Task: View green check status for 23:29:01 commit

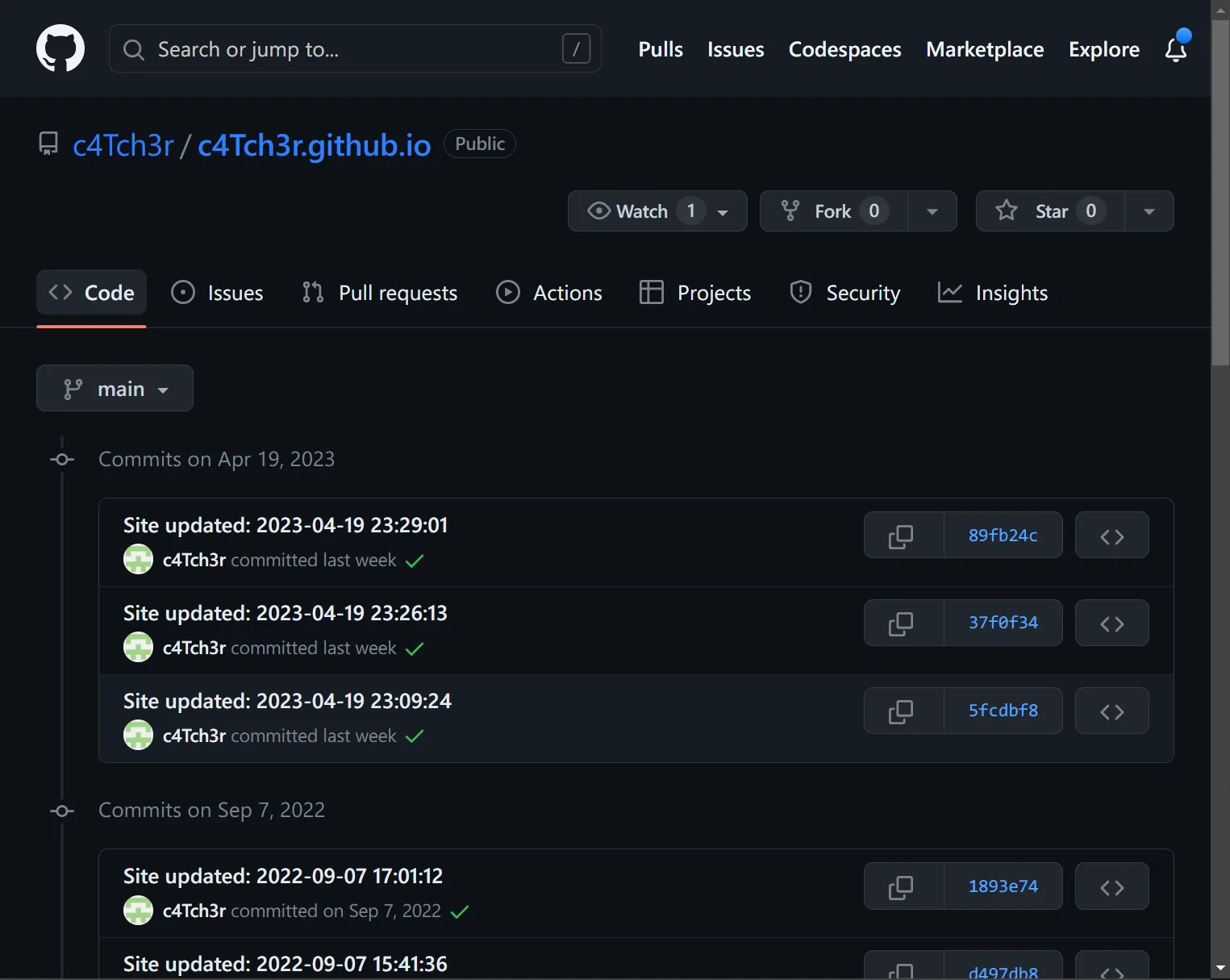Action: (x=415, y=561)
